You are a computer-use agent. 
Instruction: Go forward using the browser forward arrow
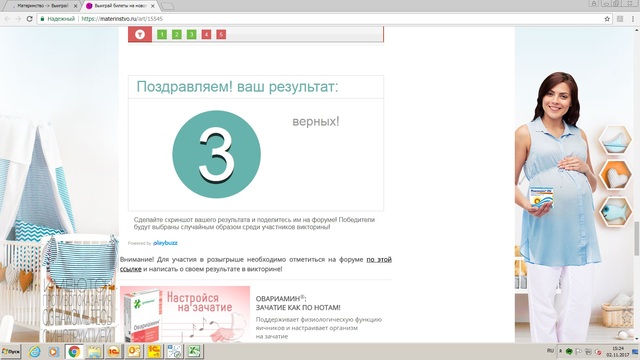[18, 19]
